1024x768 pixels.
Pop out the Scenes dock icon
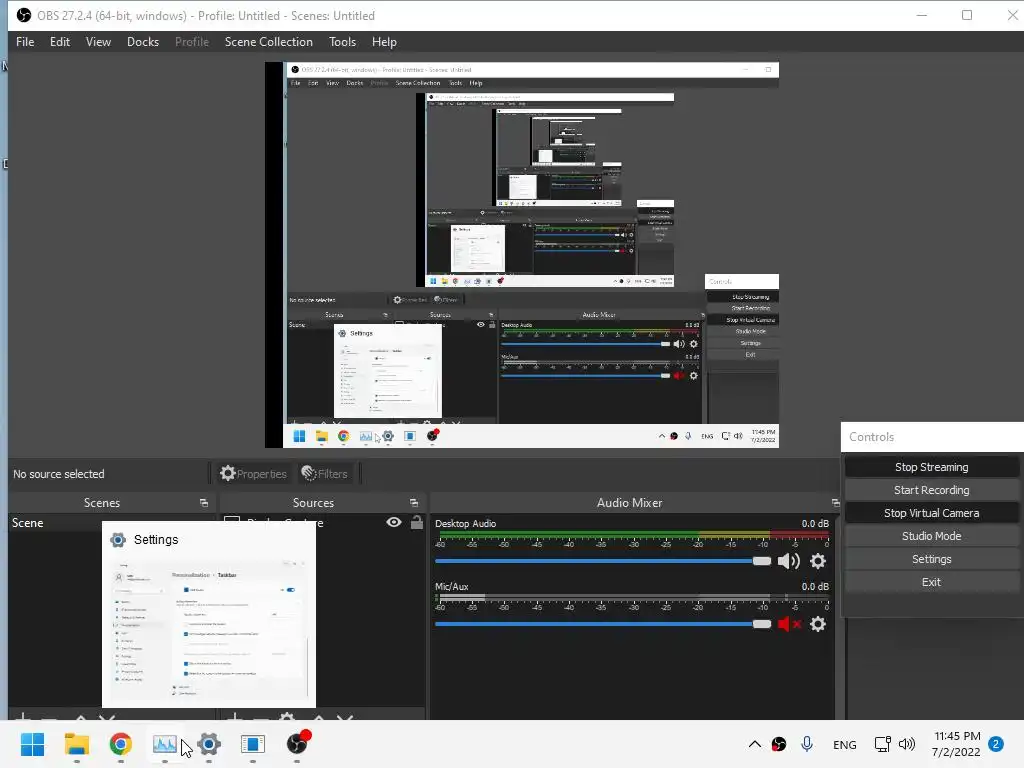pyautogui.click(x=204, y=503)
